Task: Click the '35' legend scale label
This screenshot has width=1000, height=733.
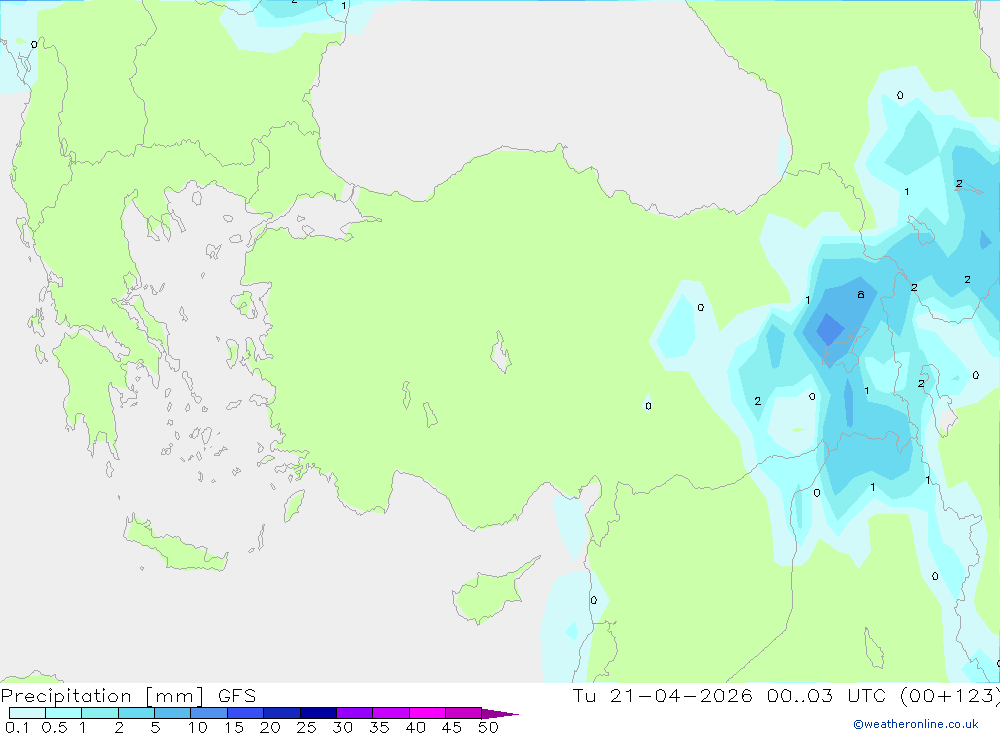Action: [x=379, y=727]
